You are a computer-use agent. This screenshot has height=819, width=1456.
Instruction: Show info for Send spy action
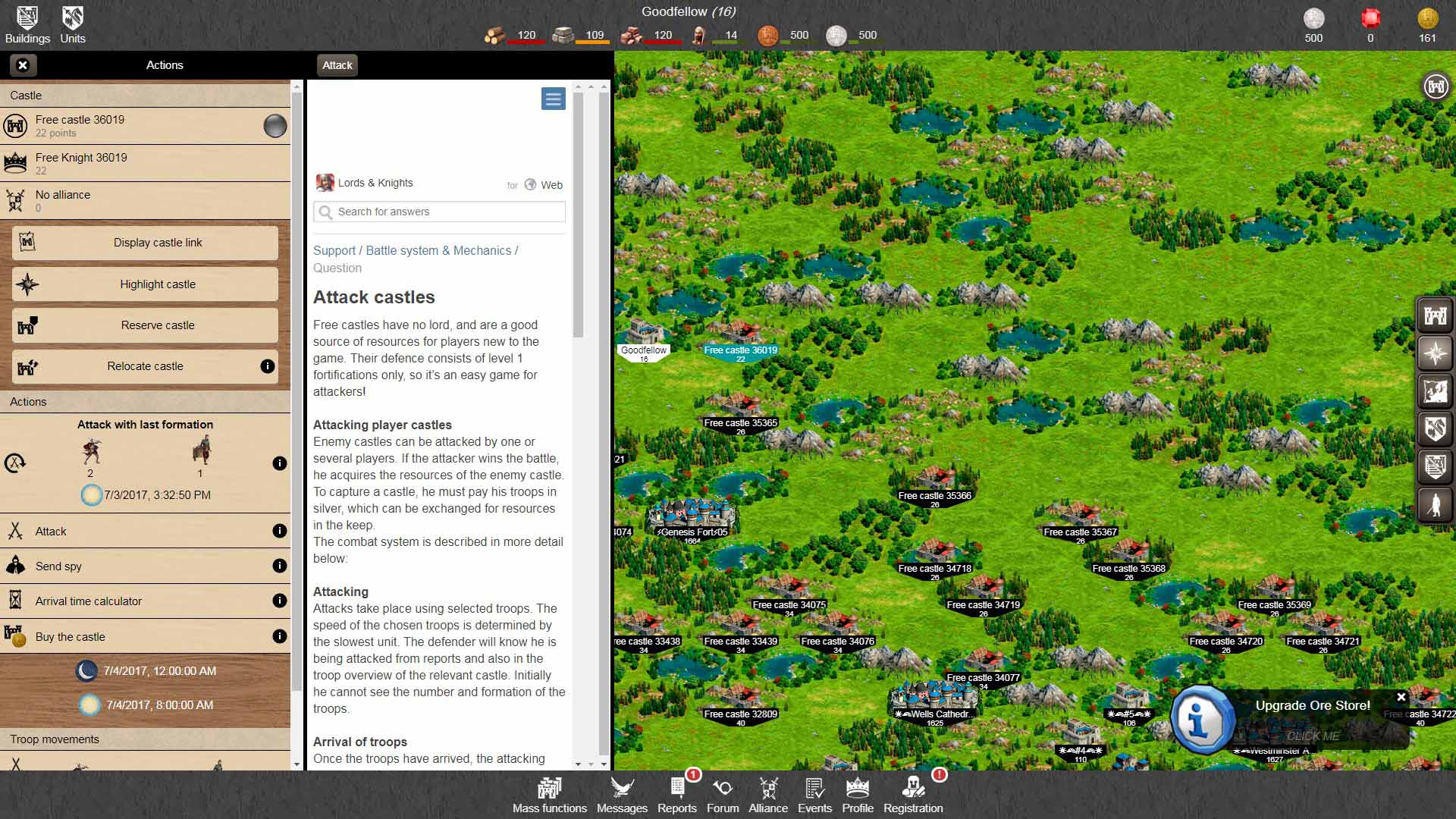pyautogui.click(x=279, y=566)
